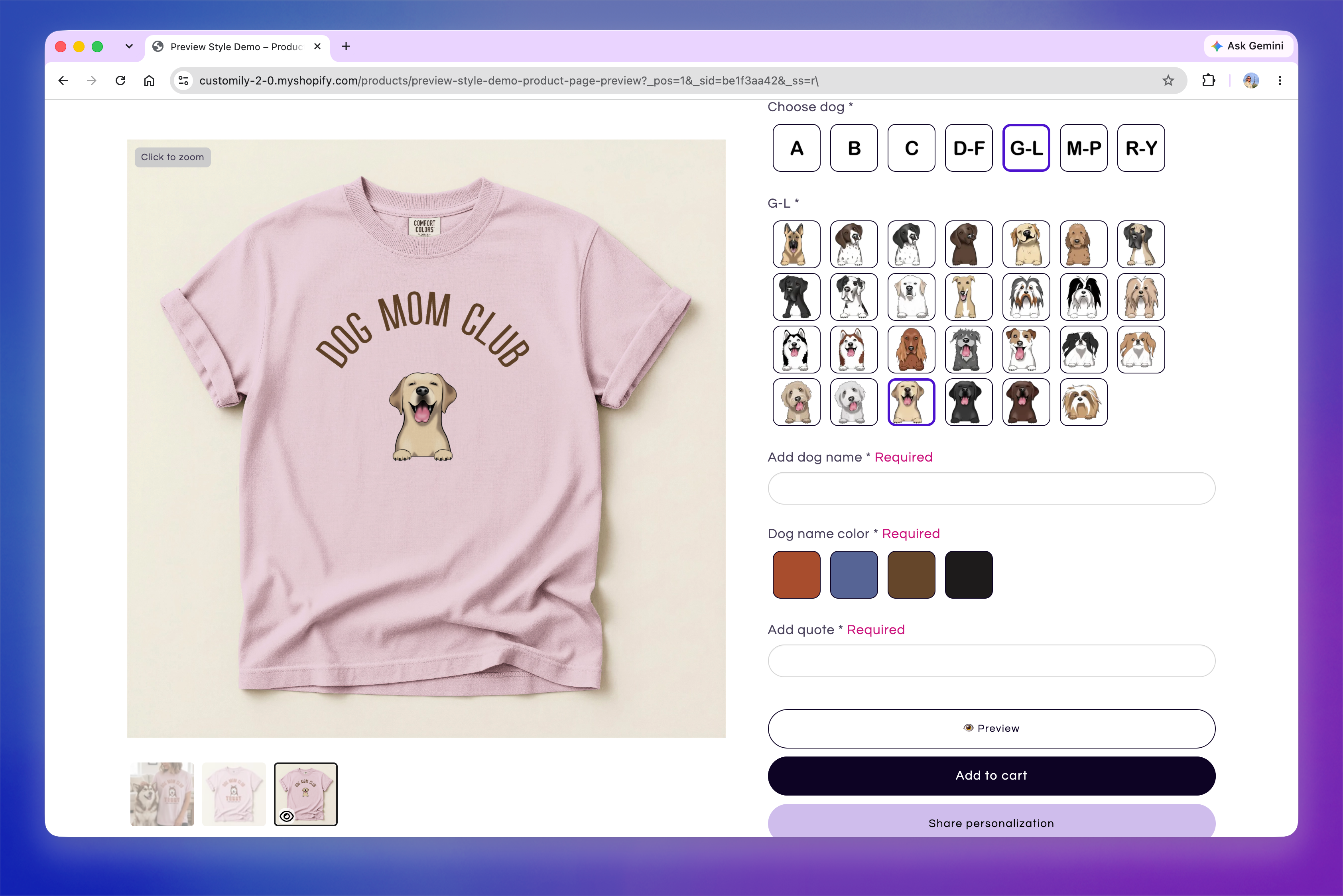Pick the red-and-white husky
This screenshot has height=896, width=1343.
point(854,350)
